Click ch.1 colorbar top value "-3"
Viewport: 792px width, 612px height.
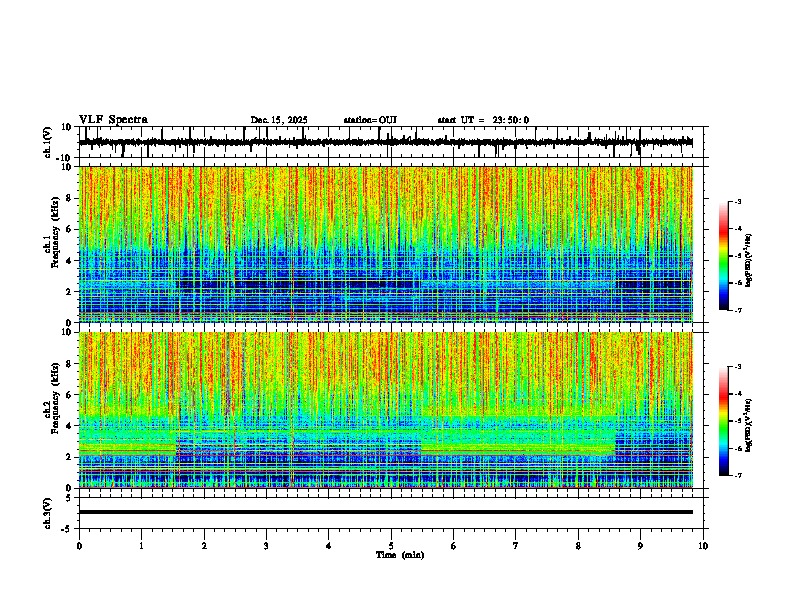(x=737, y=201)
